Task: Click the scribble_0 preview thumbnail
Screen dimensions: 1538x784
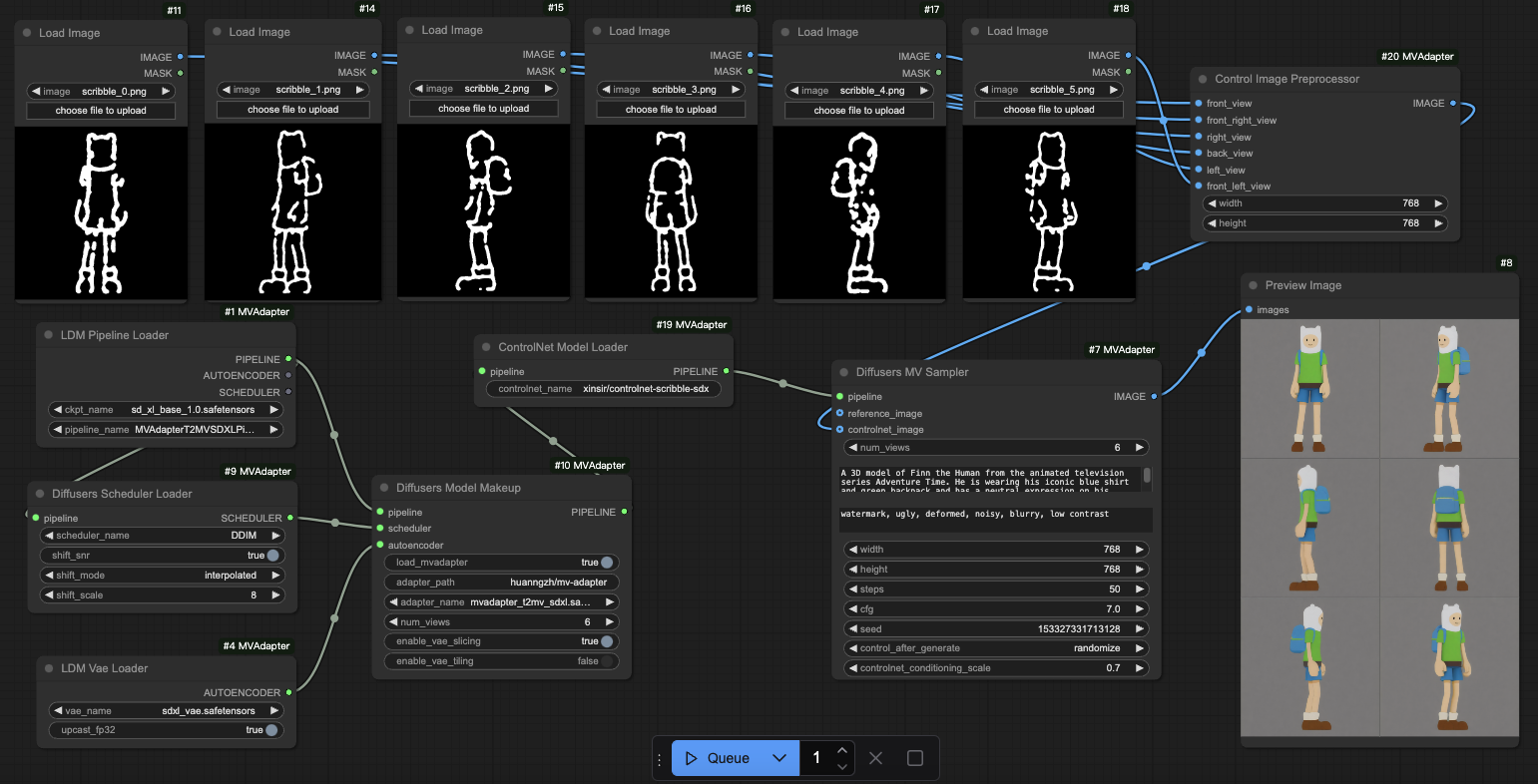Action: [102, 213]
